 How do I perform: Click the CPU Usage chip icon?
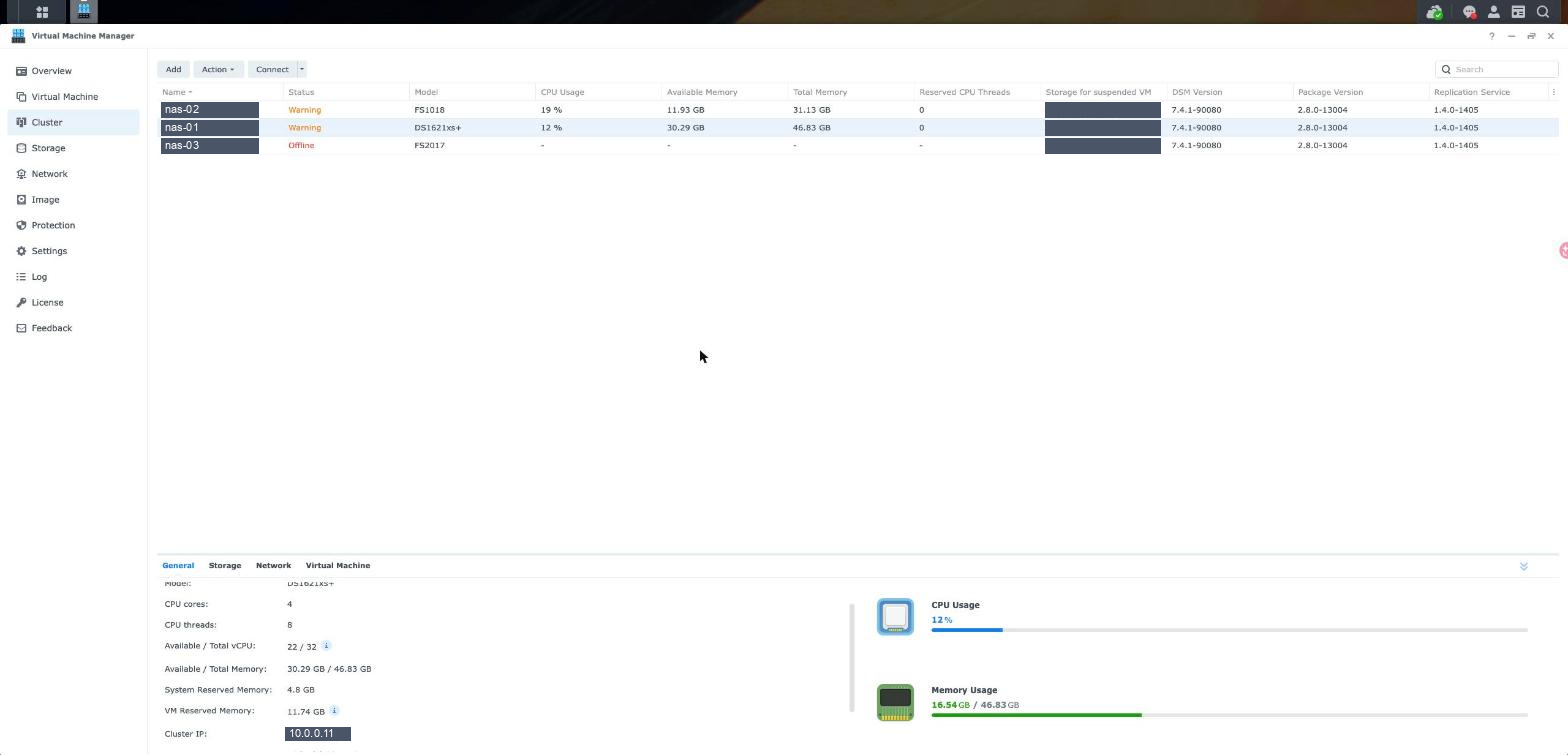895,617
